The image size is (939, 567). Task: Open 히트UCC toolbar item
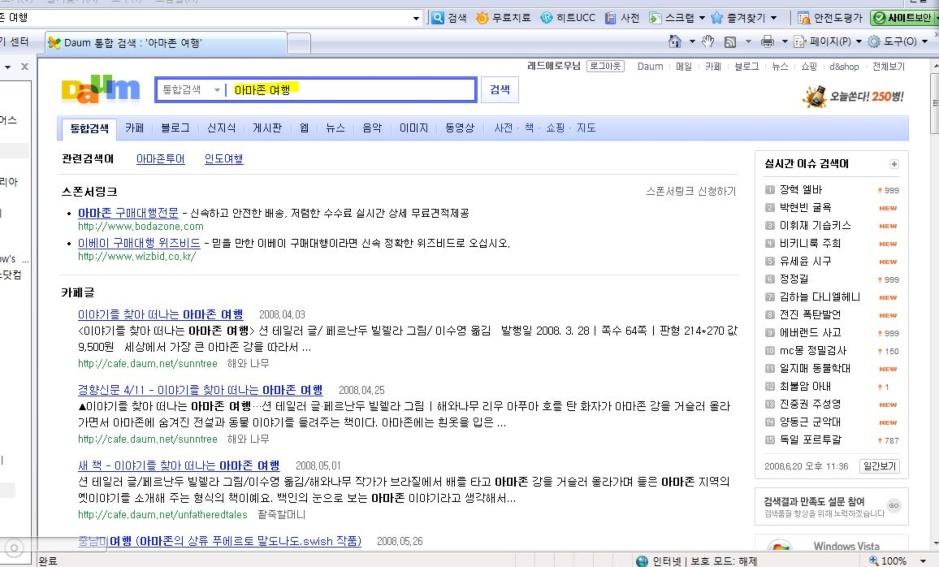568,18
